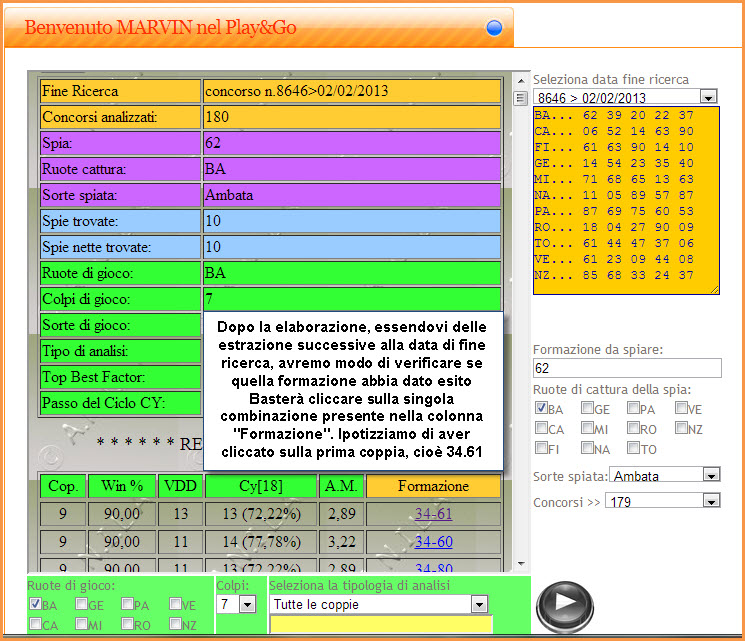This screenshot has height=641, width=745.
Task: Toggle BA checkbox under Ruote di cattura
Action: (x=541, y=408)
